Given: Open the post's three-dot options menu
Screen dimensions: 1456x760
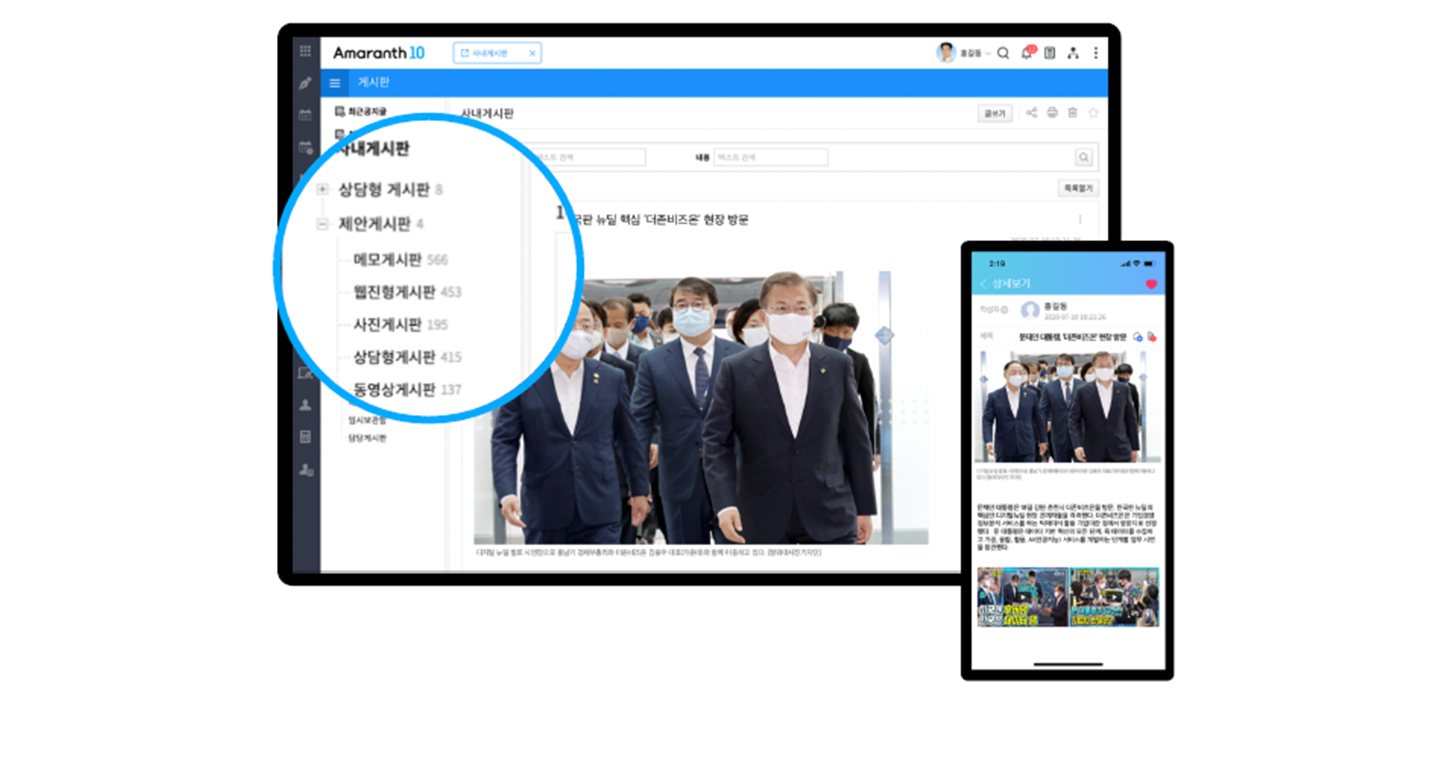Looking at the screenshot, I should pos(1080,219).
